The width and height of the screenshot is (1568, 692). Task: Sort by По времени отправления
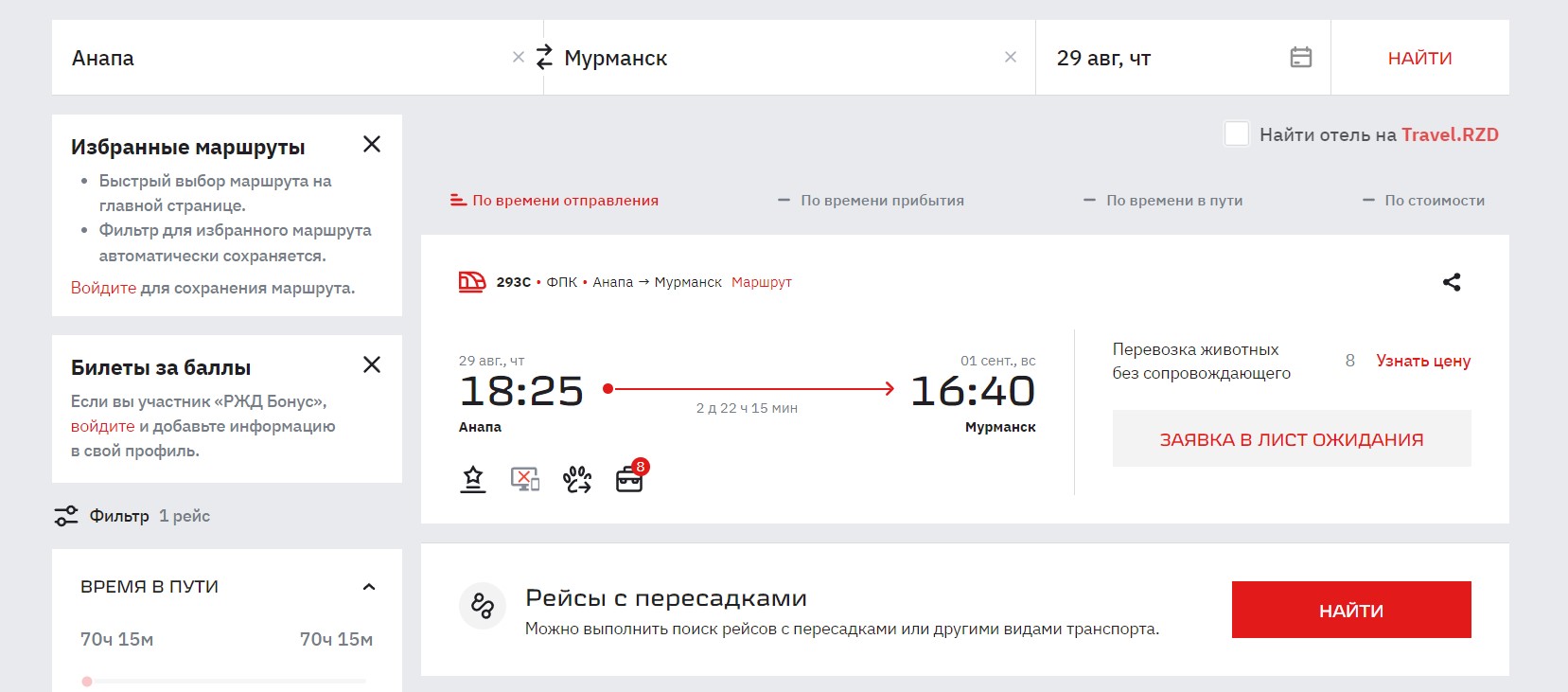(x=555, y=201)
